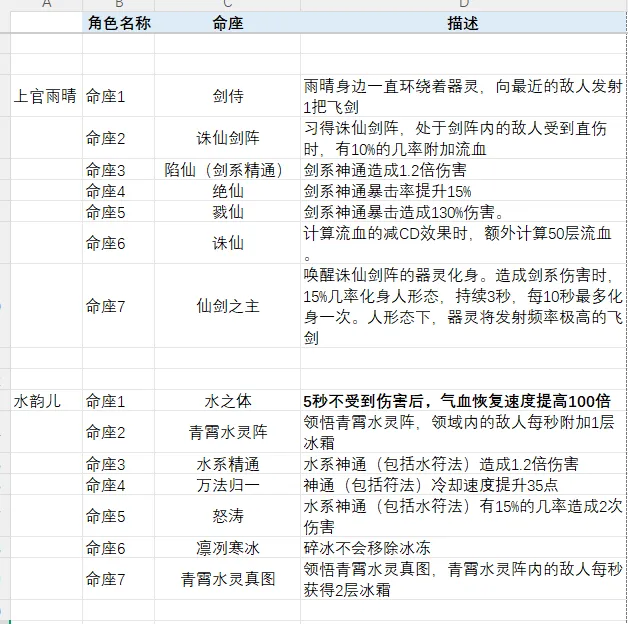Select the 上官雨晴 character name cell
The height and width of the screenshot is (624, 628).
pos(45,97)
